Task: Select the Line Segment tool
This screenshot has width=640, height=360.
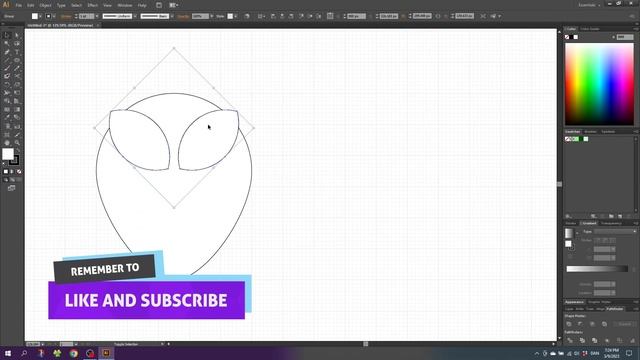Action: click(x=7, y=60)
